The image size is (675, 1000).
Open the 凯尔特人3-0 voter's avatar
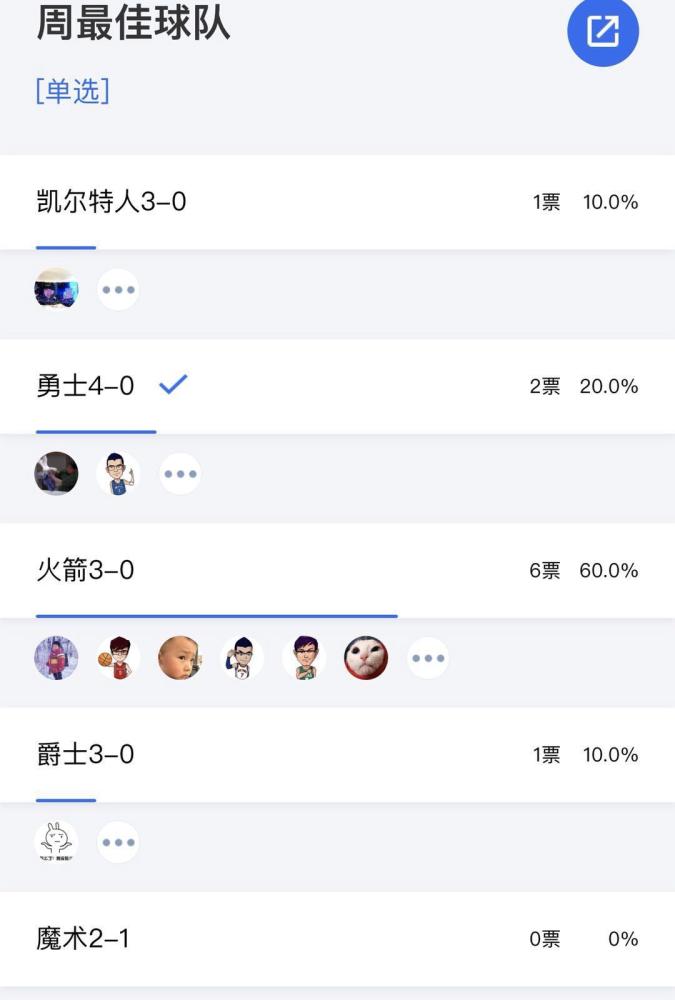56,290
